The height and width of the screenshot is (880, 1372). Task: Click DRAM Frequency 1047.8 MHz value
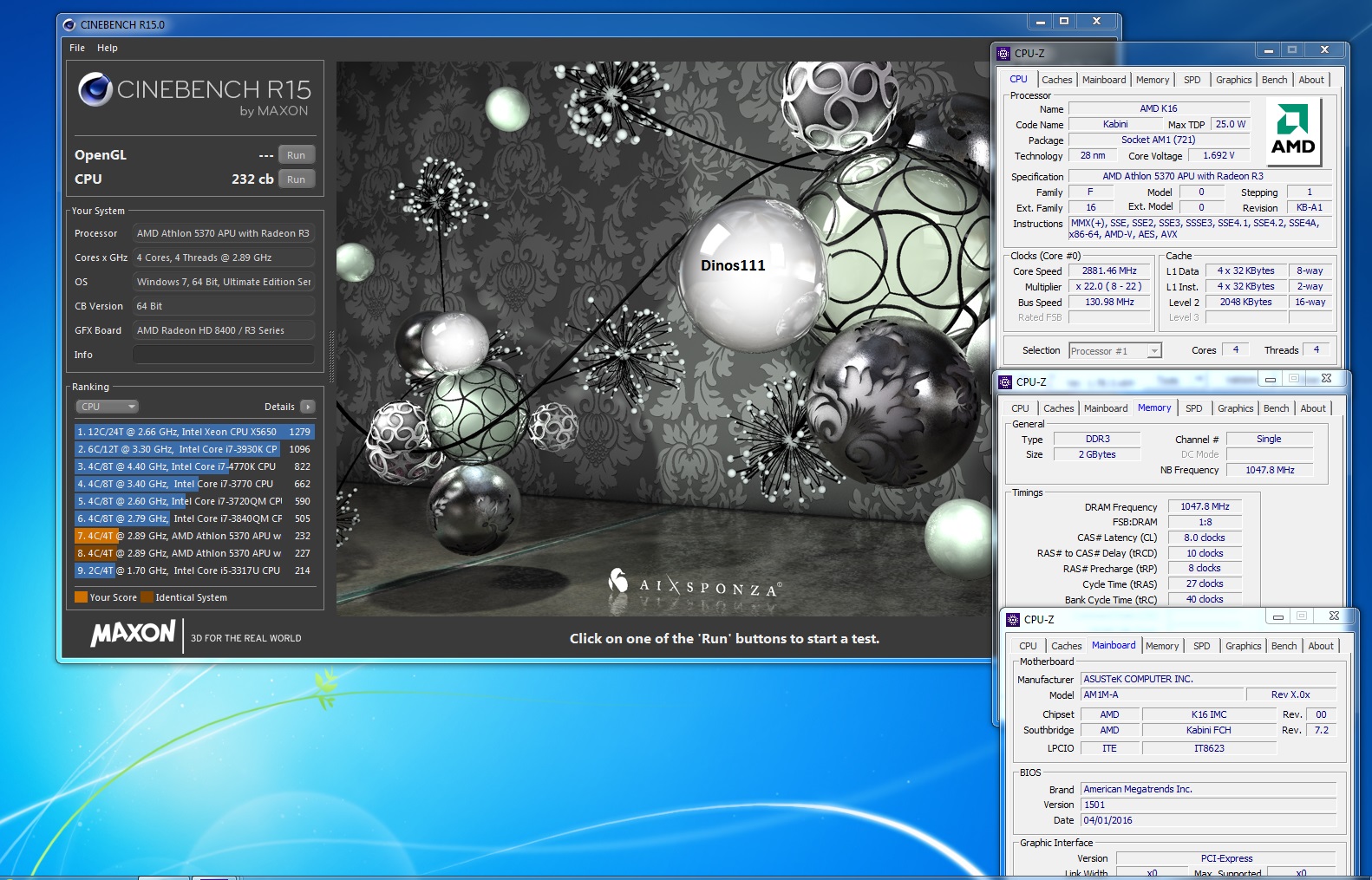[x=1205, y=506]
